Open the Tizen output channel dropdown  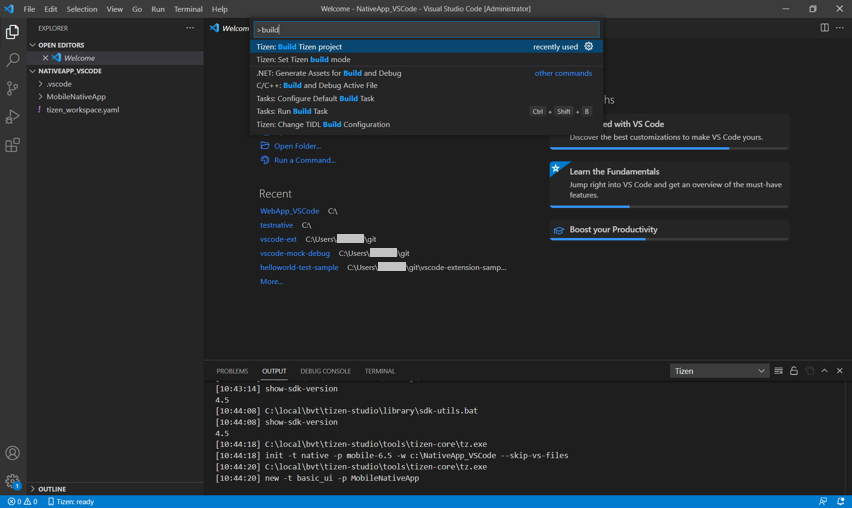click(719, 371)
